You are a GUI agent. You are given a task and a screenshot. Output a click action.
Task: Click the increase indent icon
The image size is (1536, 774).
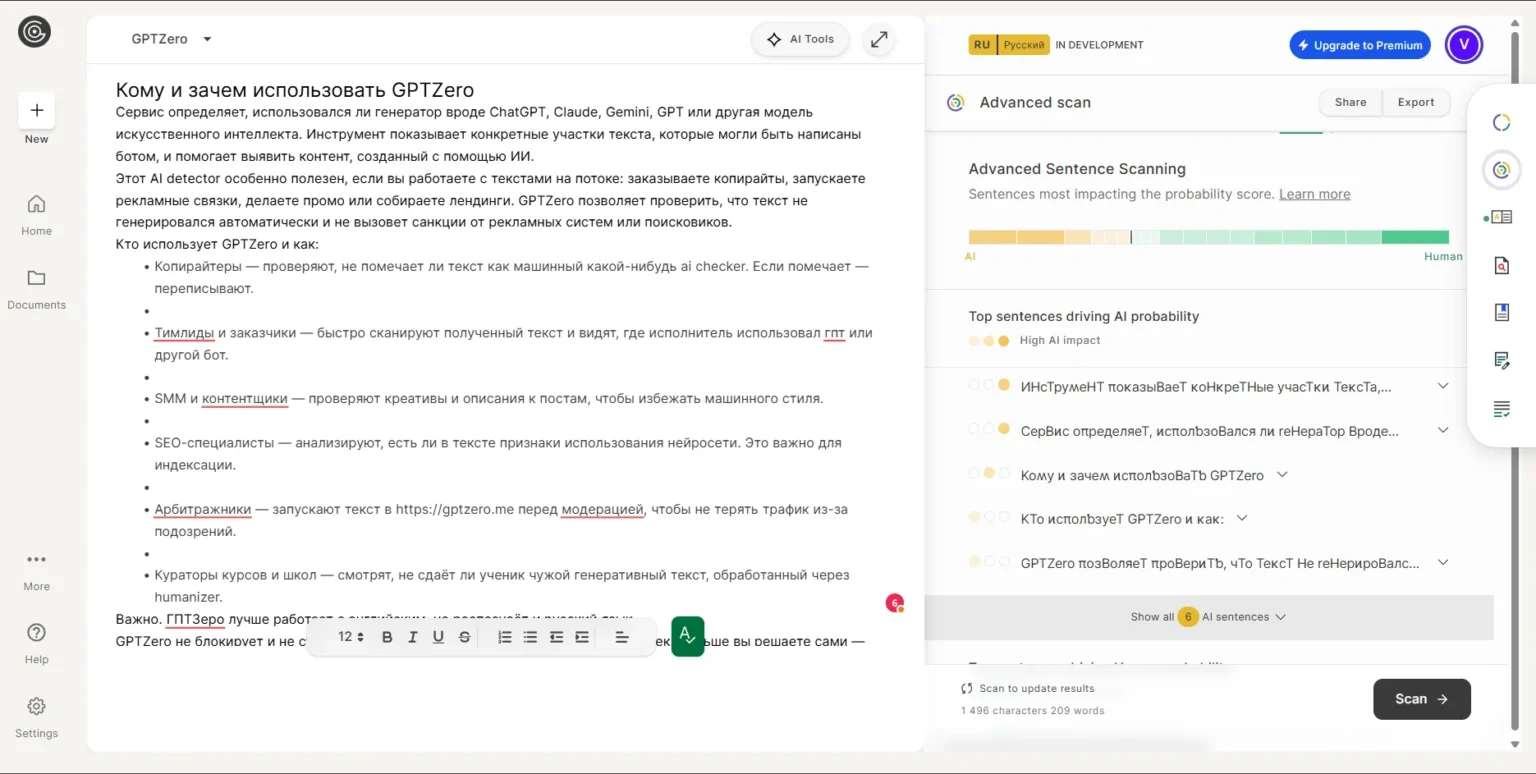coord(582,637)
